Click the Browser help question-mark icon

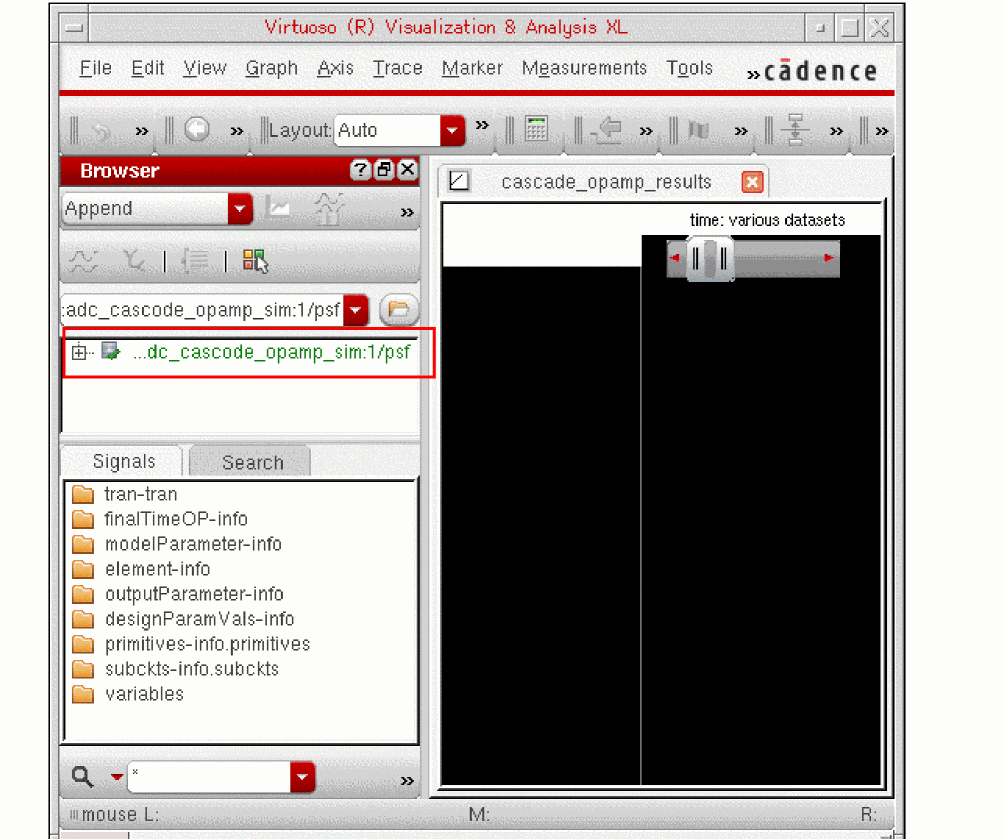(x=360, y=170)
